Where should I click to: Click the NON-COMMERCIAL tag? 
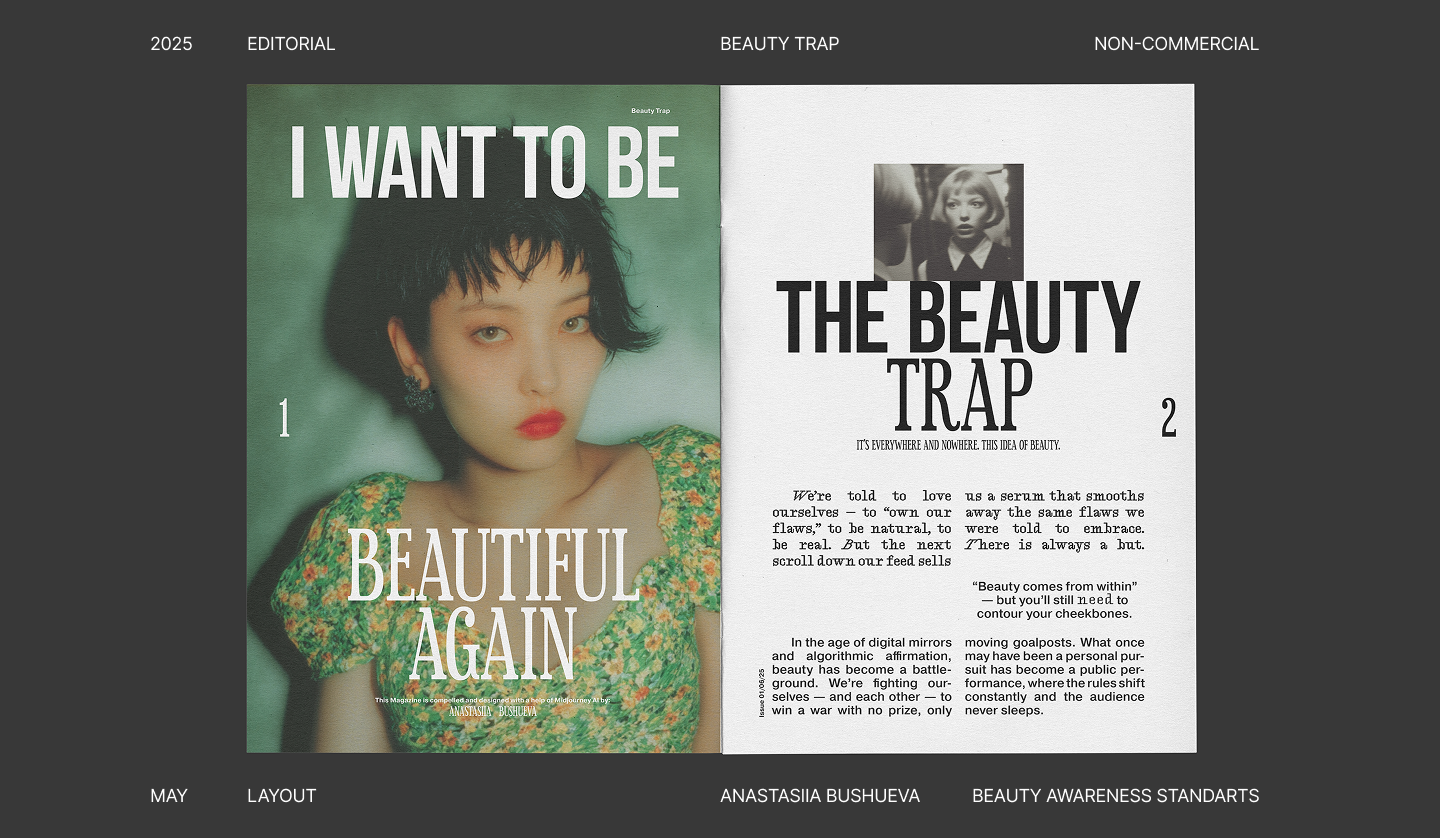(1177, 43)
